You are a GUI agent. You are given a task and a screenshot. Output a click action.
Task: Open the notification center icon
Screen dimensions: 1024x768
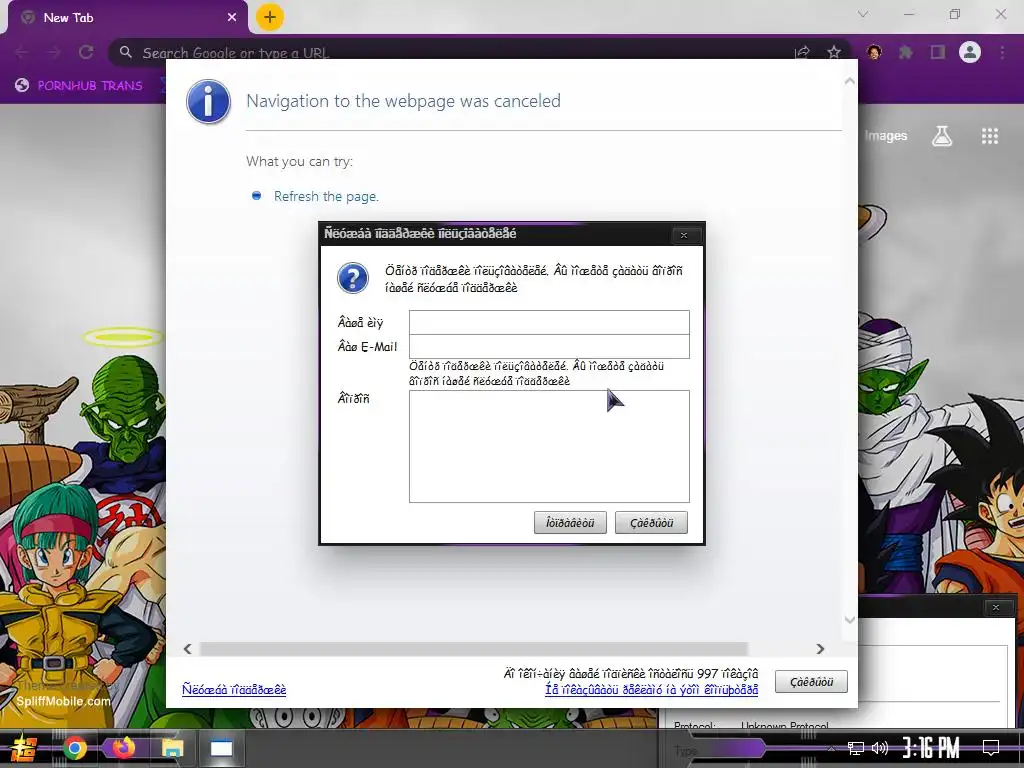click(x=991, y=748)
